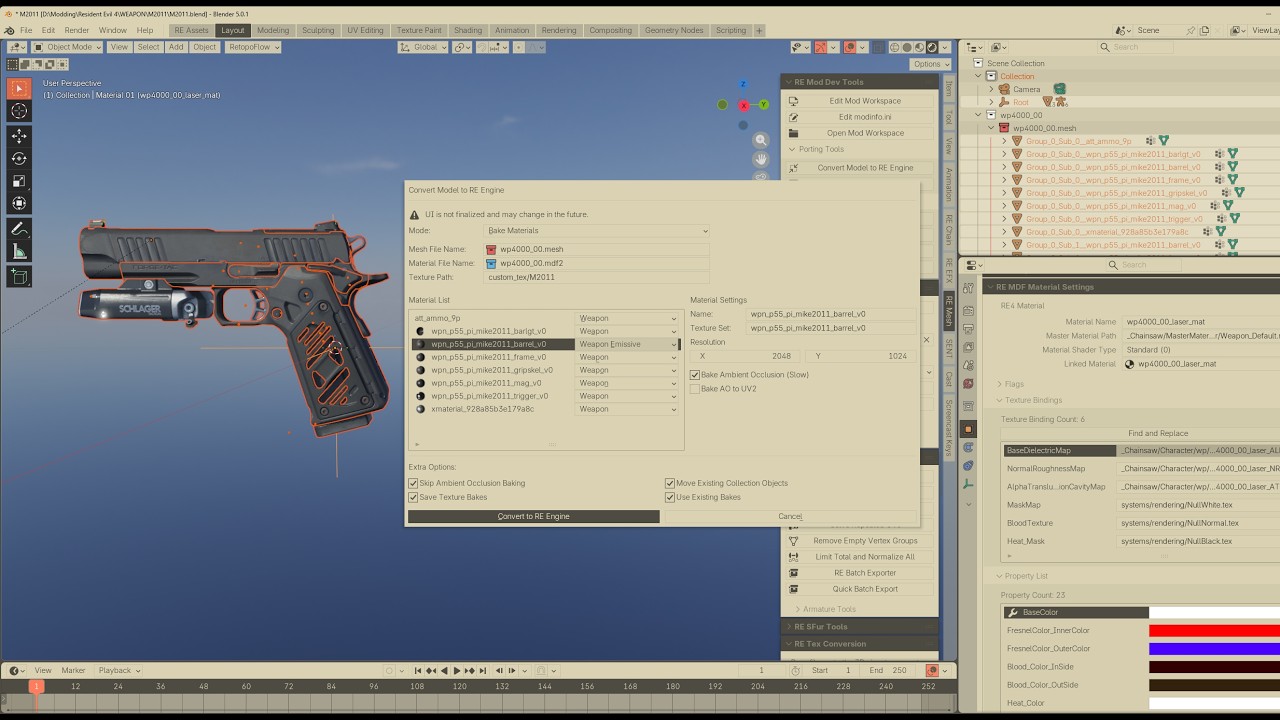The image size is (1280, 720).
Task: Open the Mode dropdown showing Bake Materials
Action: coord(597,231)
